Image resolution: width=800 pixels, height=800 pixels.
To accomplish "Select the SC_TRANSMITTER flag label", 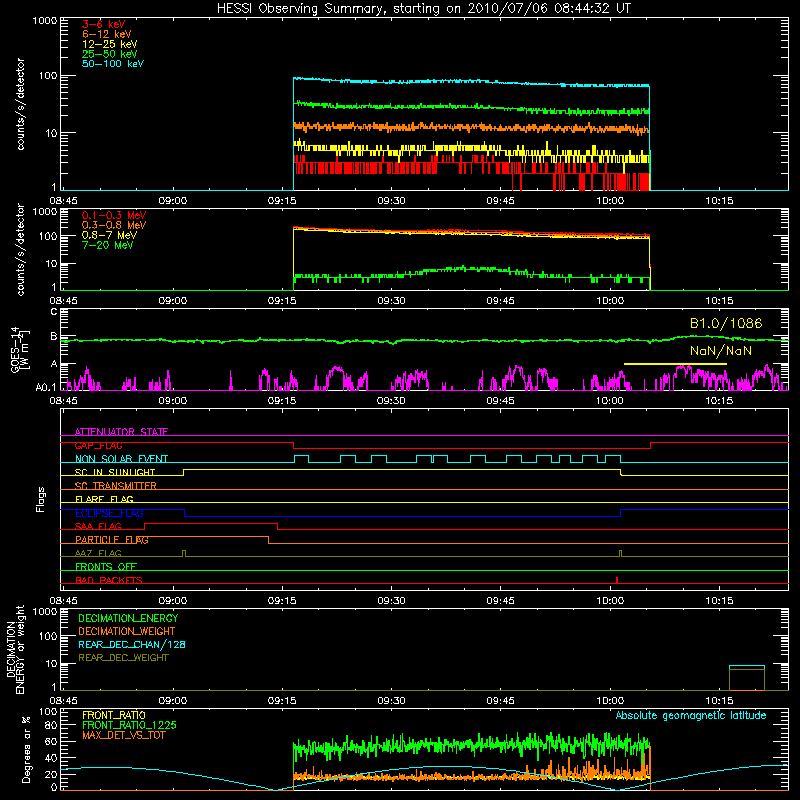I will point(115,486).
